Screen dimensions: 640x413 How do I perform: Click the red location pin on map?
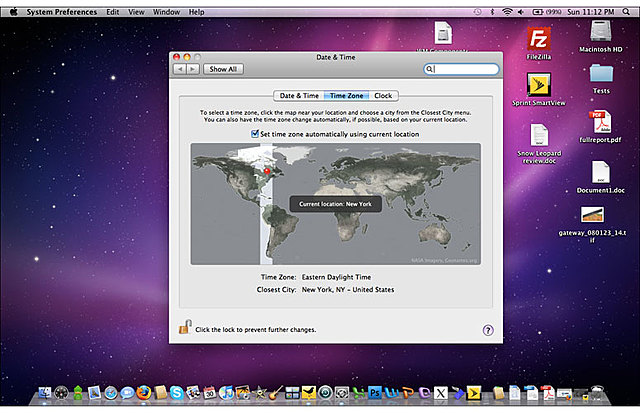click(x=267, y=171)
